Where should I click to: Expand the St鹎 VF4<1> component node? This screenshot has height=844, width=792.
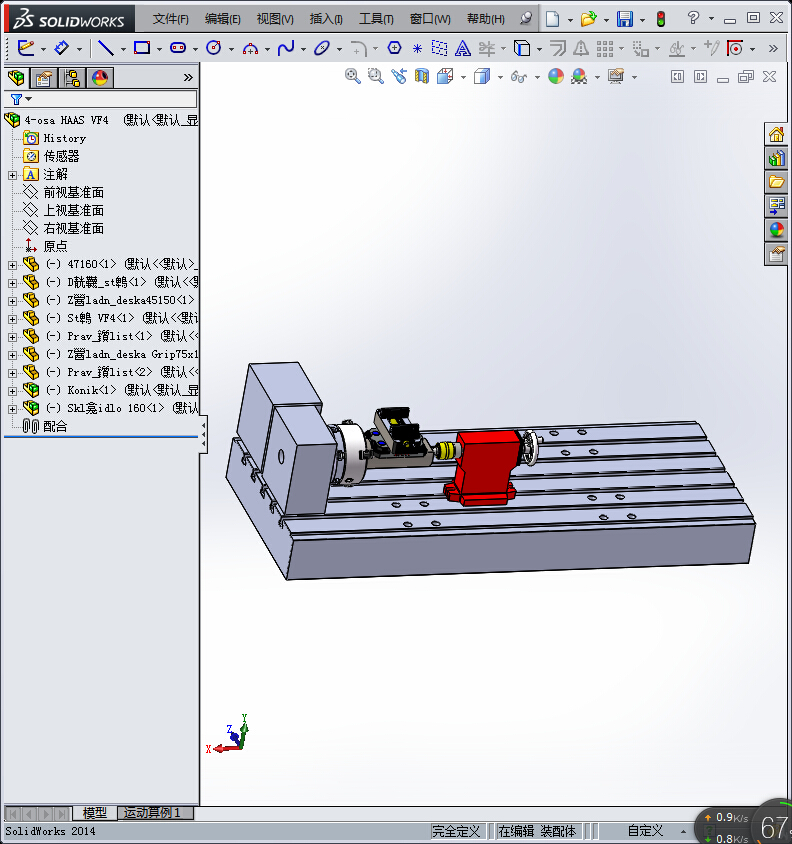coord(12,319)
